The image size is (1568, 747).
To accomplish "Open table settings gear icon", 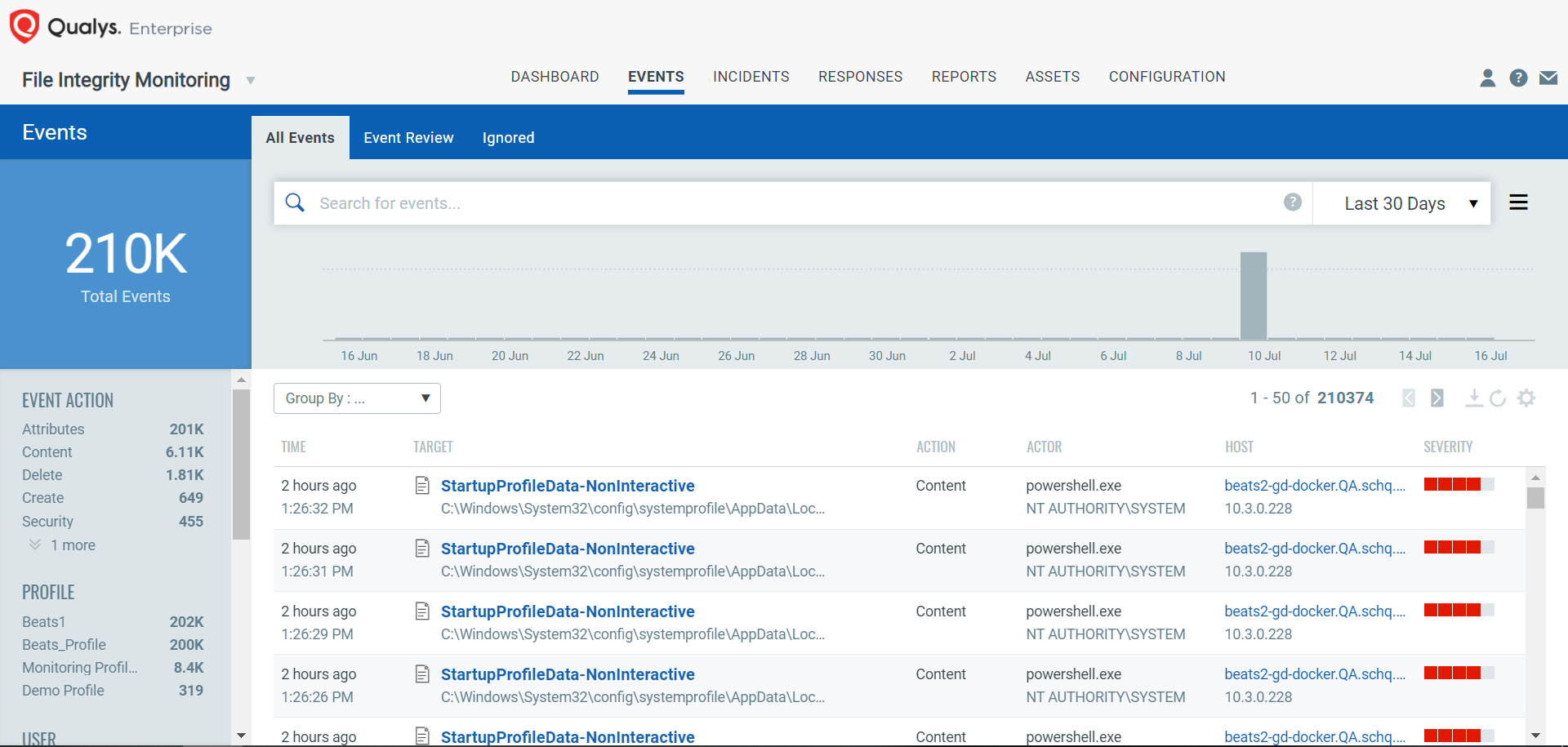I will (x=1526, y=398).
